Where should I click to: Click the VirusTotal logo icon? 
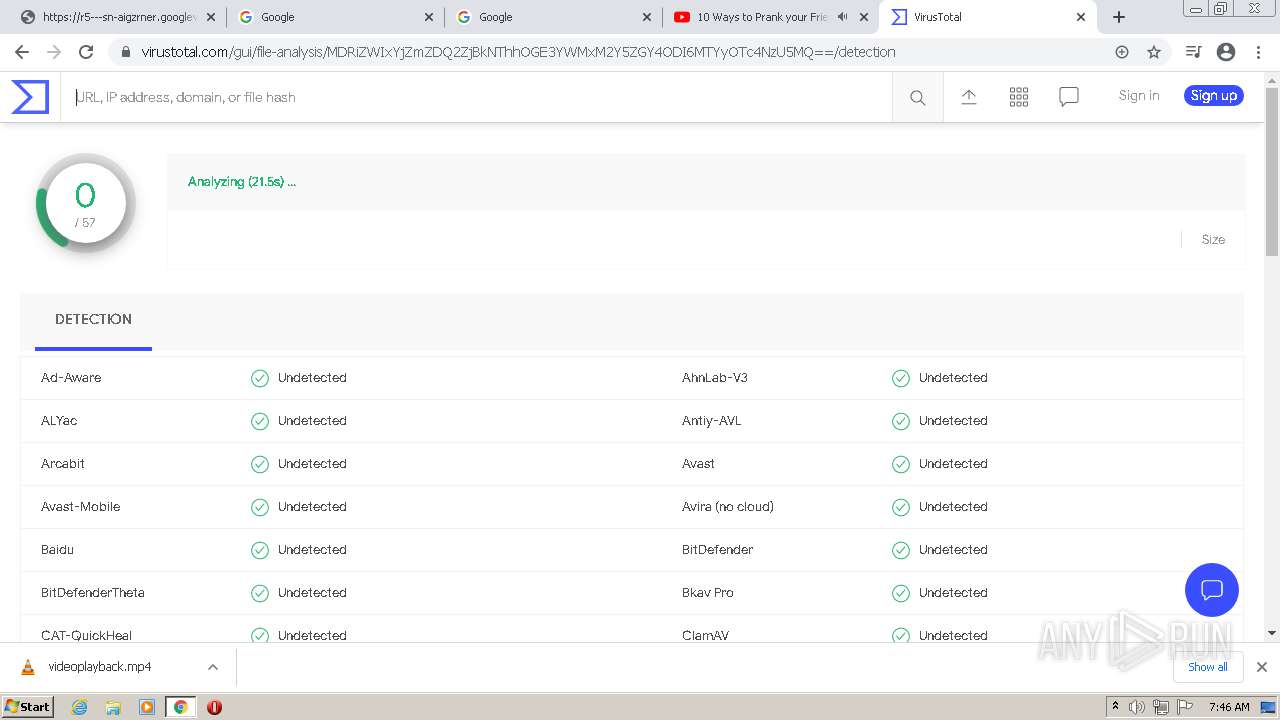coord(30,97)
